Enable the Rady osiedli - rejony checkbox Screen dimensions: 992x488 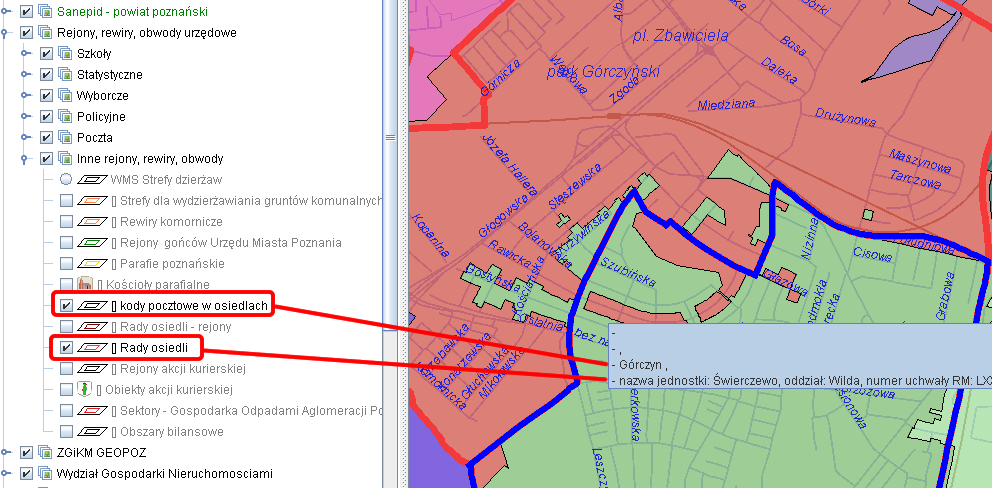(66, 327)
